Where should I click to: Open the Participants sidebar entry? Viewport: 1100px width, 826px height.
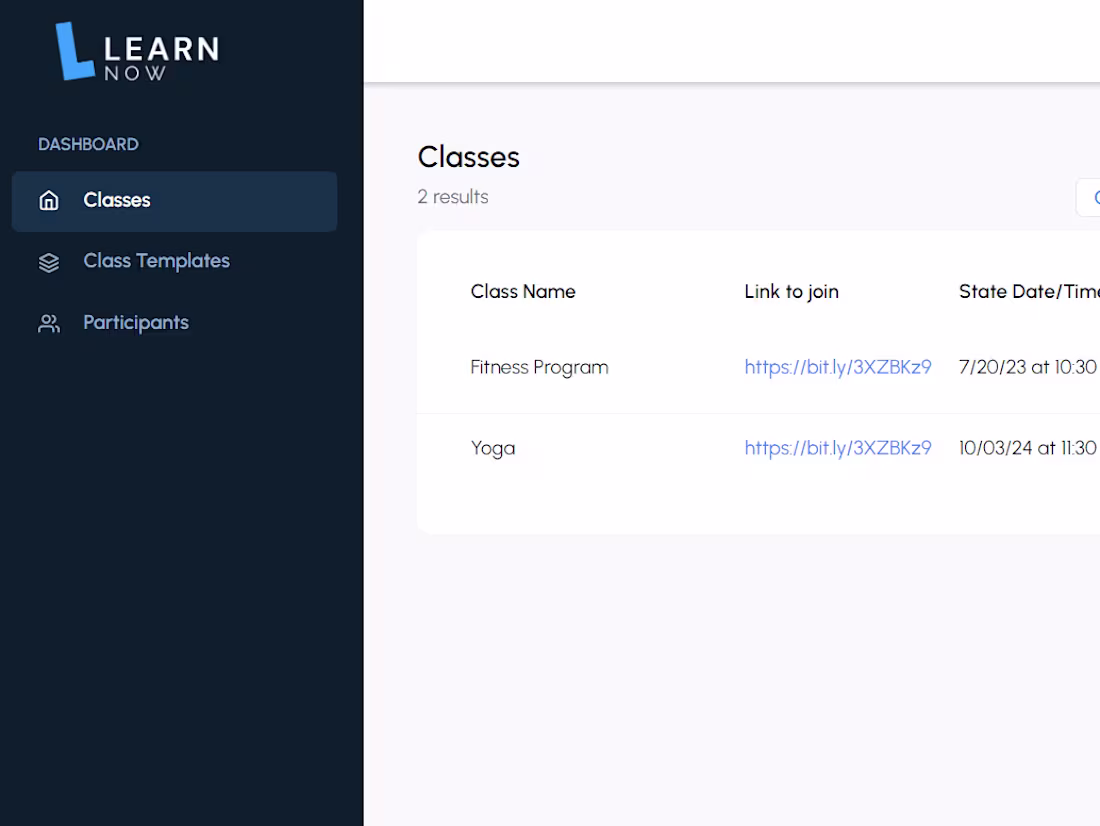136,322
